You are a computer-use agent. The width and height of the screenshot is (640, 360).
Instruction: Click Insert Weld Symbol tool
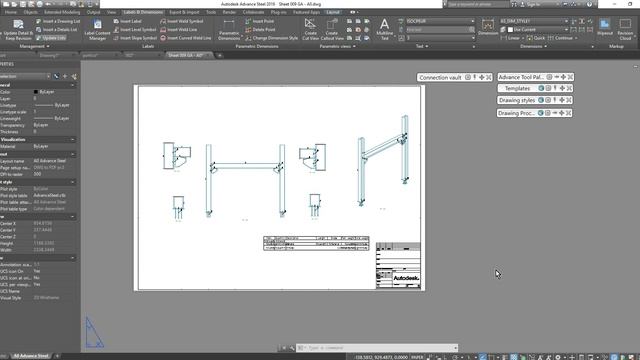[182, 21]
